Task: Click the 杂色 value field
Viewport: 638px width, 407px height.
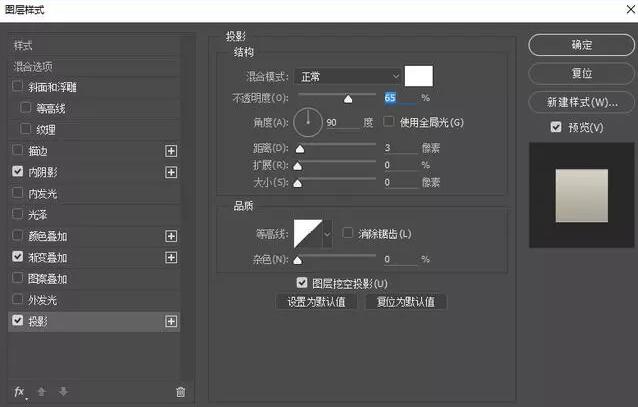Action: pos(401,259)
